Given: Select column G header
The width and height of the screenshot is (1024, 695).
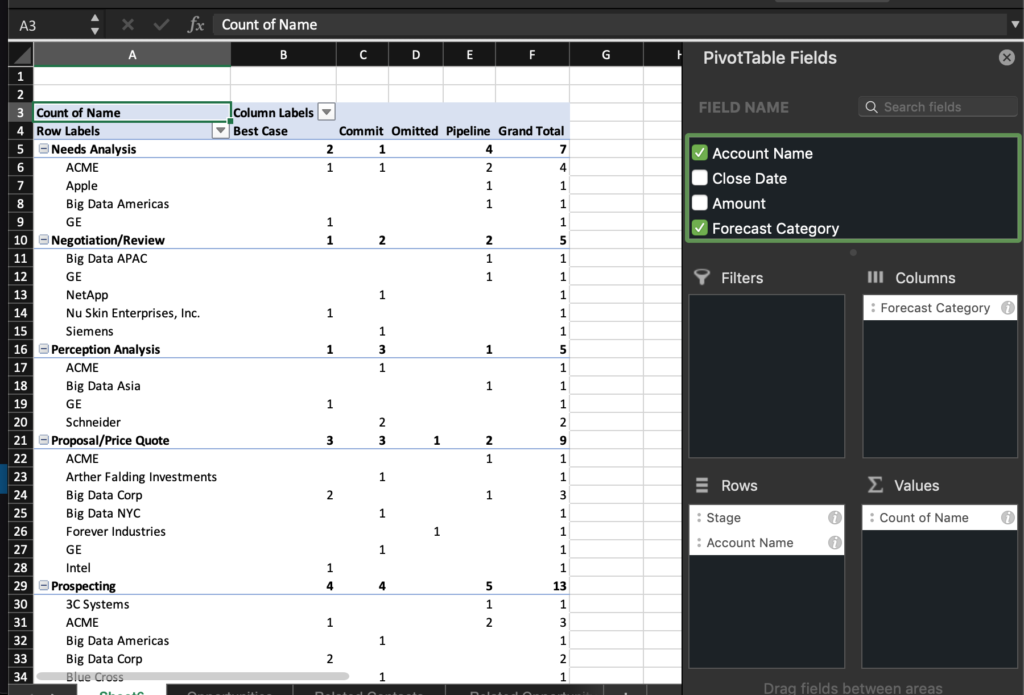Looking at the screenshot, I should [x=606, y=55].
